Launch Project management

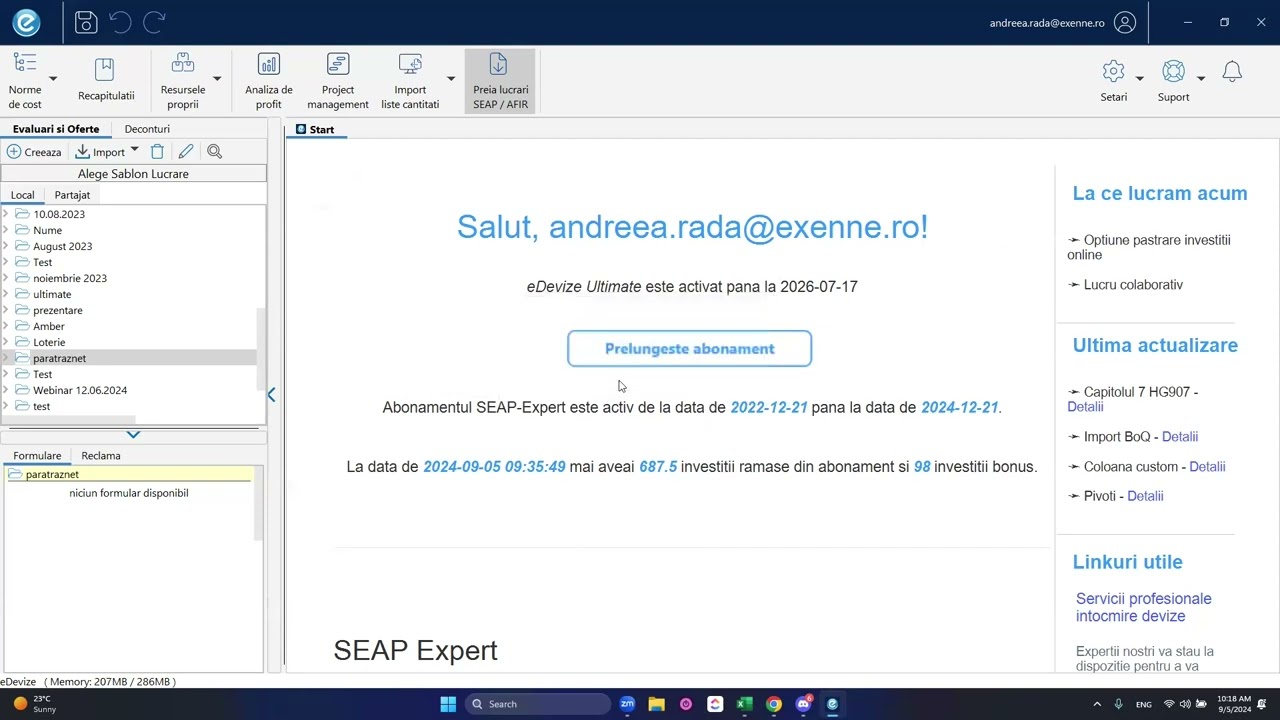[x=338, y=81]
